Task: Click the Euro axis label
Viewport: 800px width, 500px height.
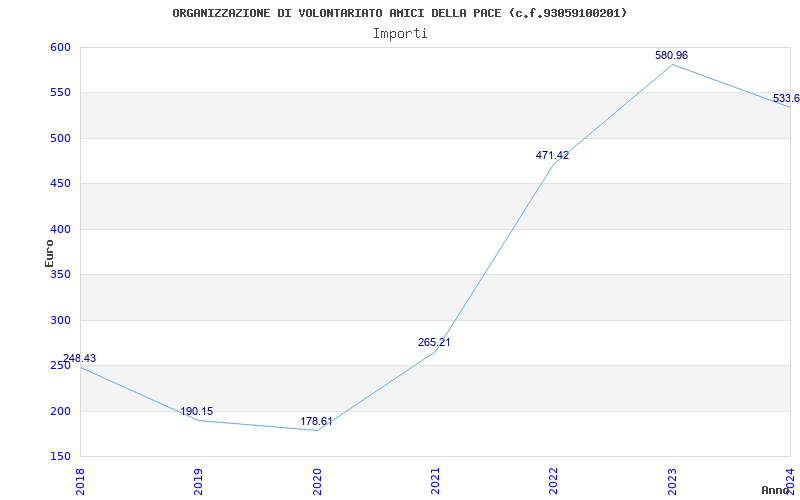Action: point(49,253)
